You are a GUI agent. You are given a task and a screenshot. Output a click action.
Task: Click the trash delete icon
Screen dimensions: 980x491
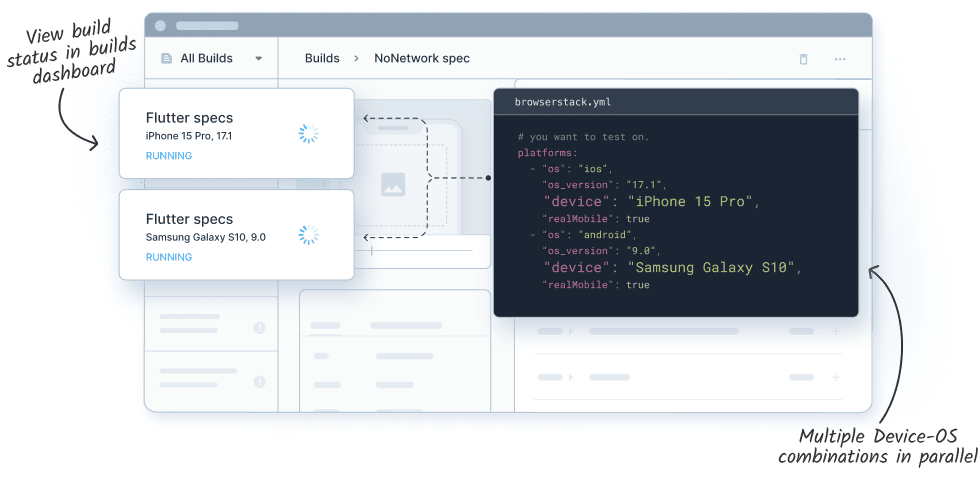(x=803, y=59)
